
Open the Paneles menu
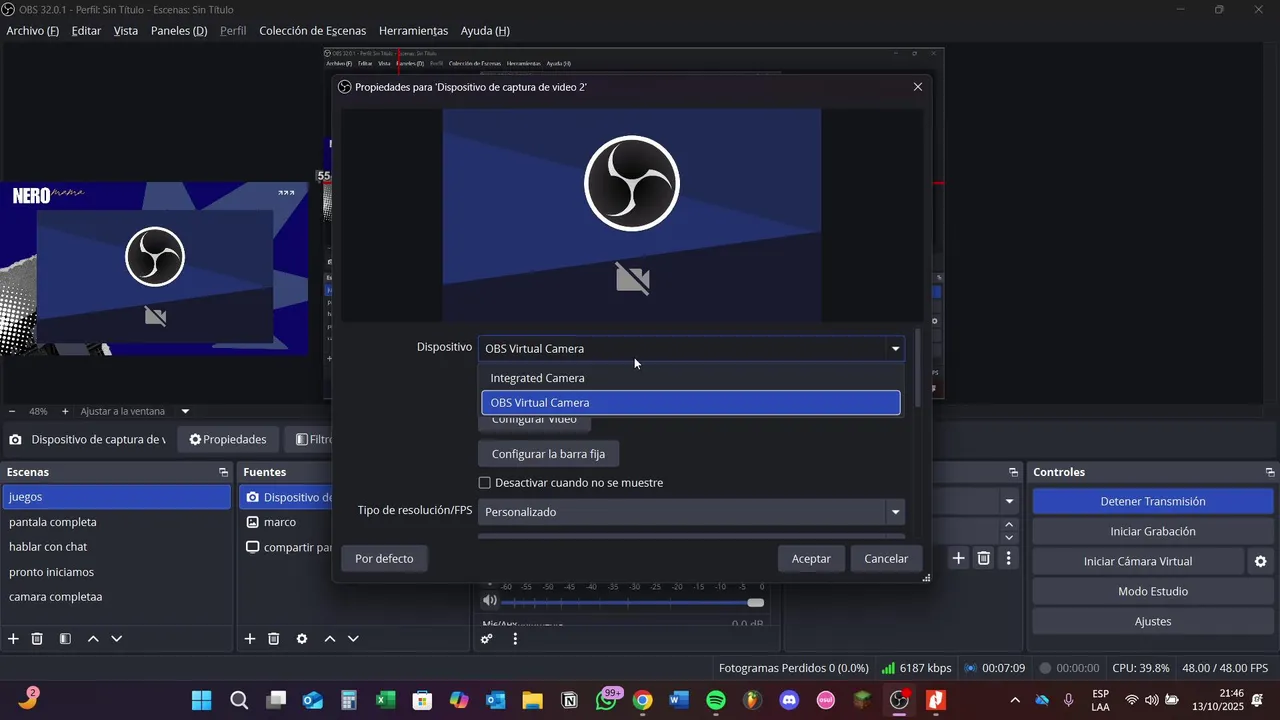(x=179, y=31)
